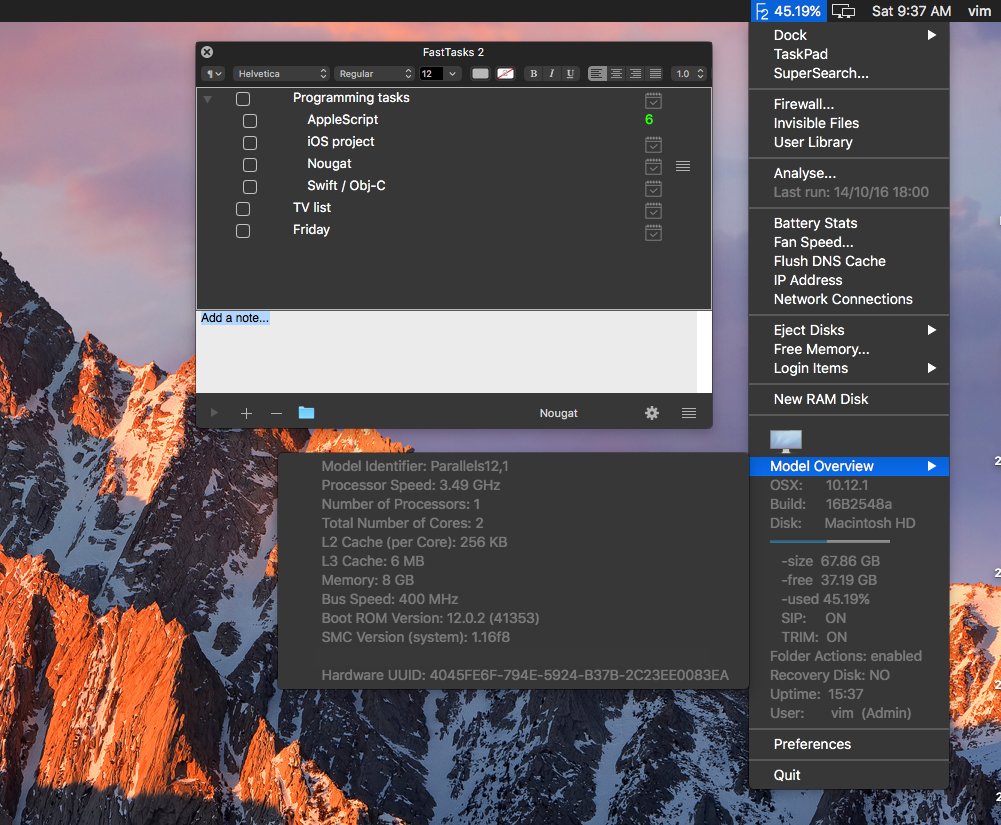
Task: Click the note lines icon next to Nougat task
Action: click(683, 167)
